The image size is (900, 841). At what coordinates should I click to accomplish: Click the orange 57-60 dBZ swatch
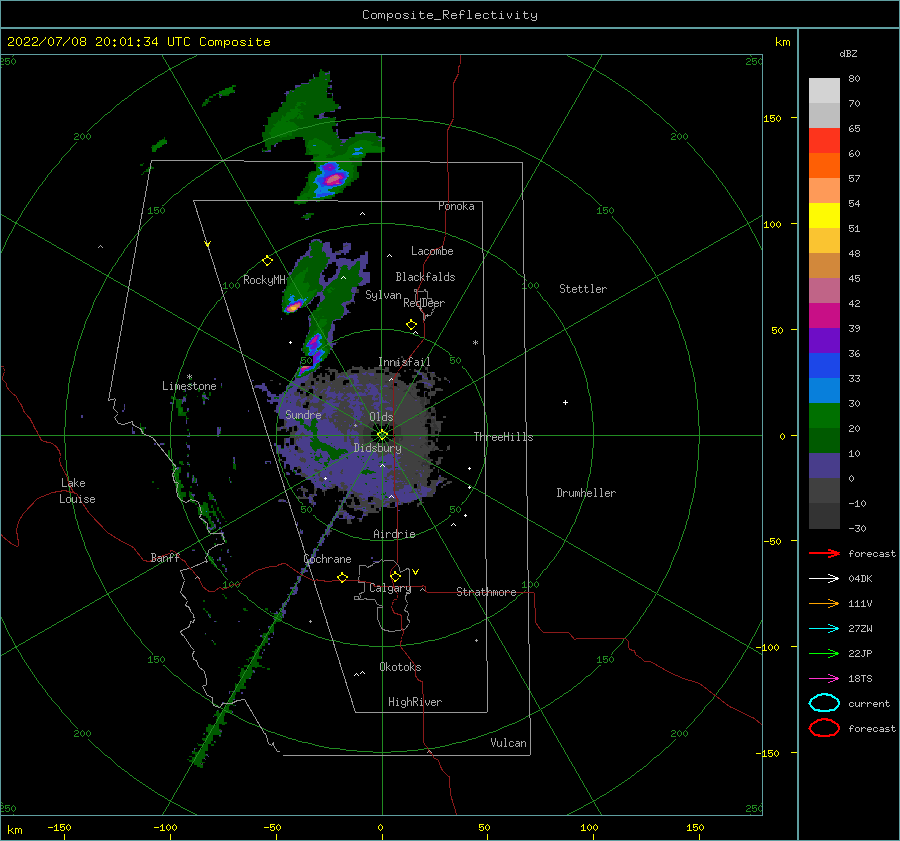point(824,166)
